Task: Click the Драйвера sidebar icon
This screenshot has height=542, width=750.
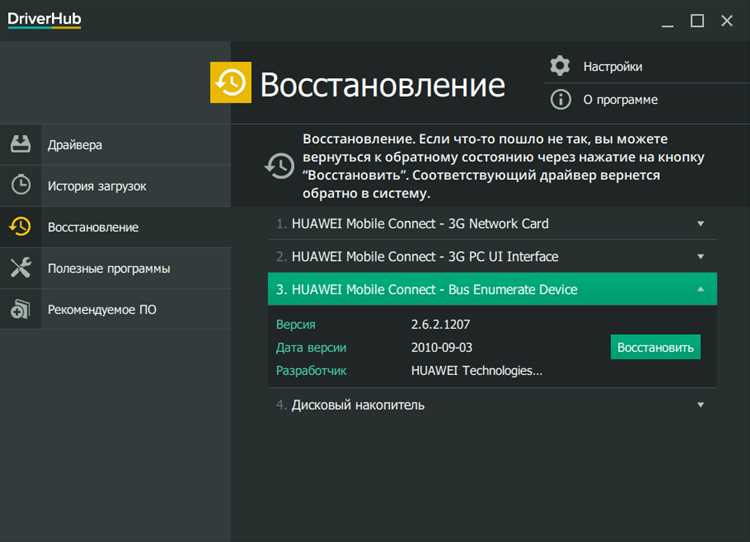Action: click(21, 144)
